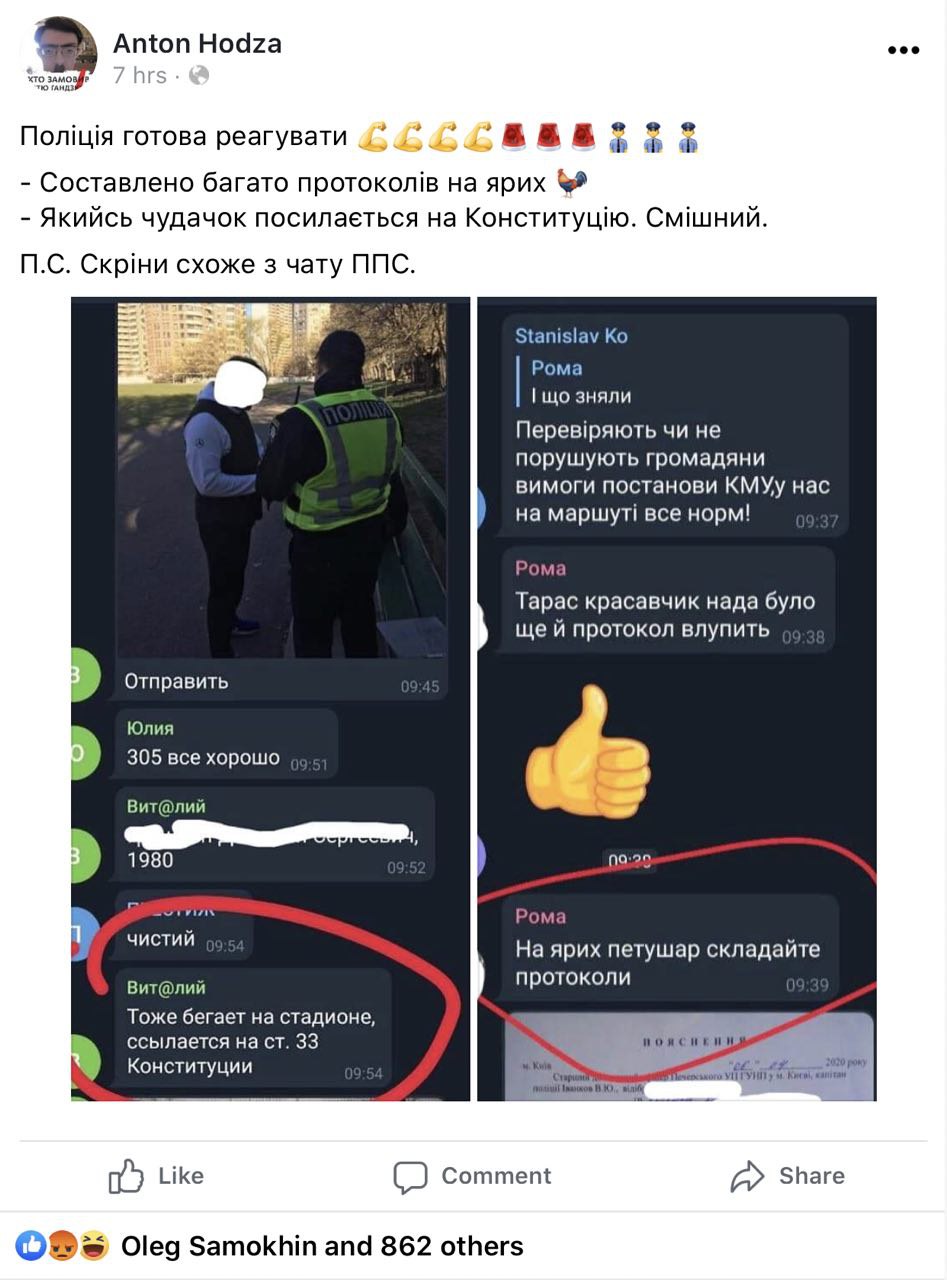Open the right chat screenshot with thumbs-up sticker
The height and width of the screenshot is (1280, 947).
tap(677, 699)
